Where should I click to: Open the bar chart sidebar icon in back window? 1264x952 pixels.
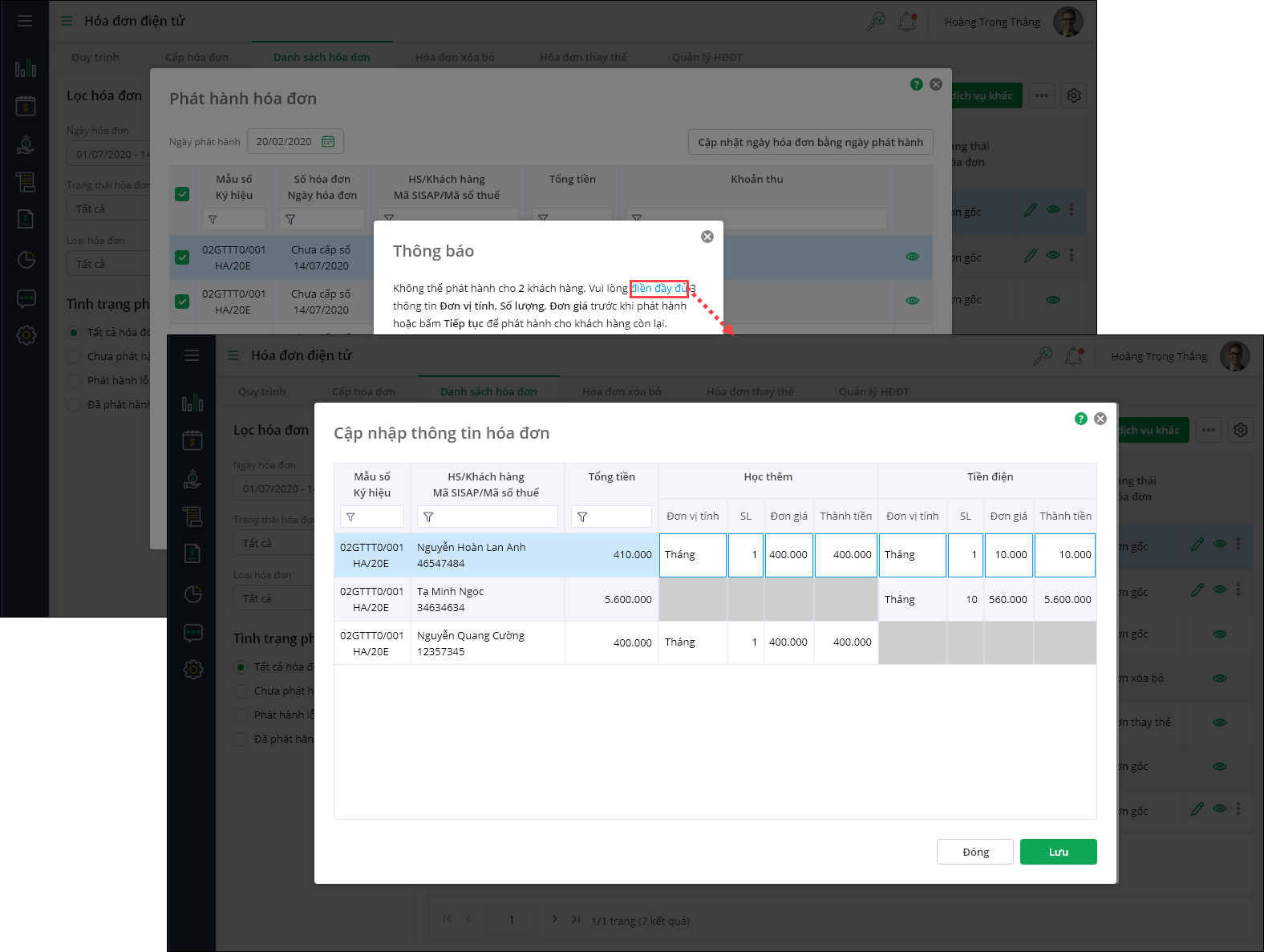coord(26,69)
